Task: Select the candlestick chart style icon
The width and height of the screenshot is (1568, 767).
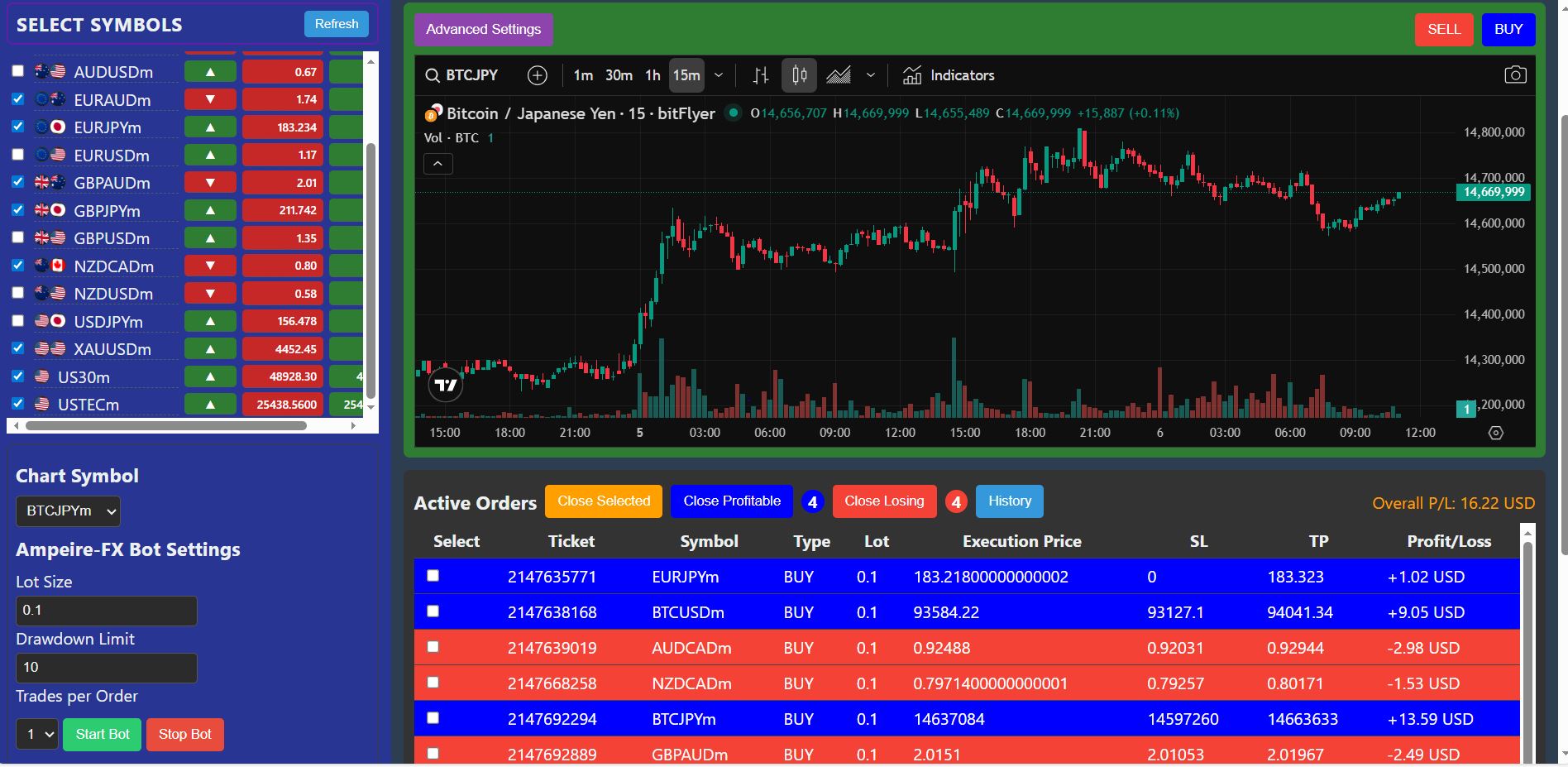Action: pyautogui.click(x=798, y=74)
